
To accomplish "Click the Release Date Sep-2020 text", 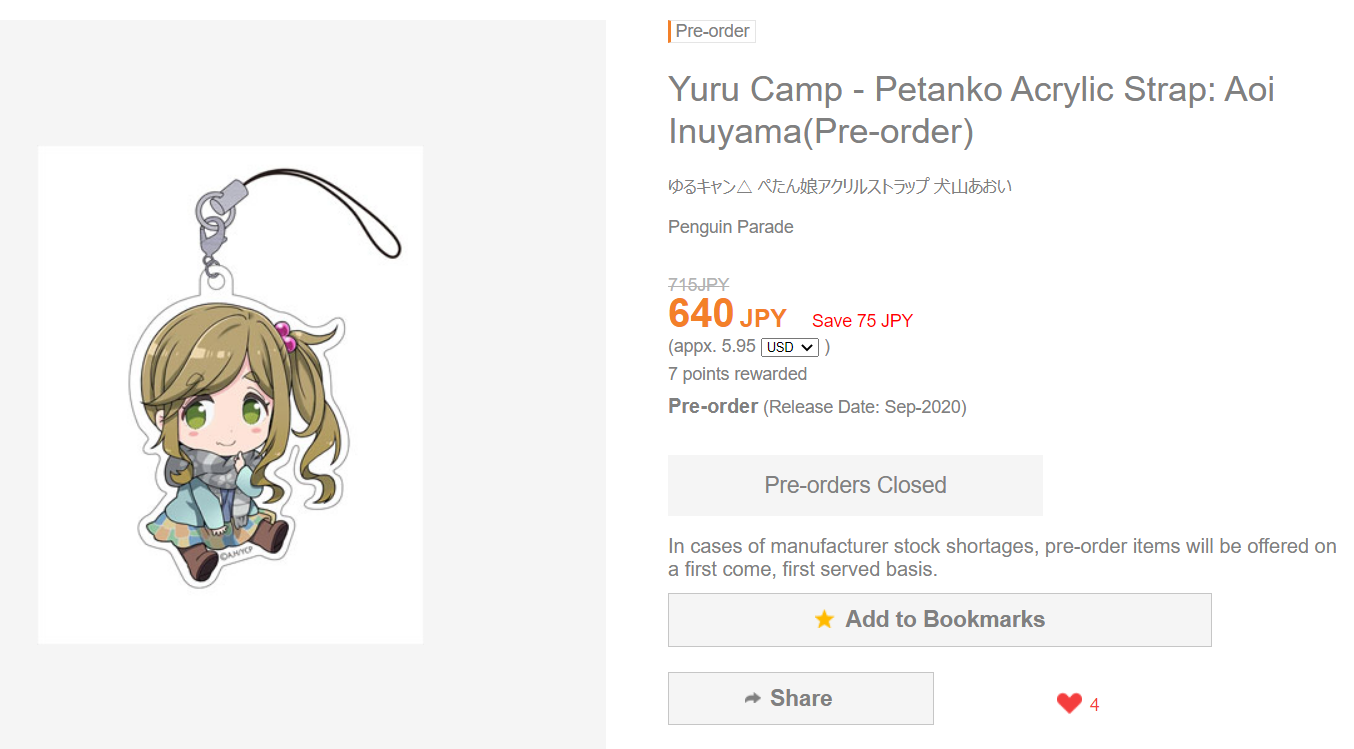I will tap(865, 407).
